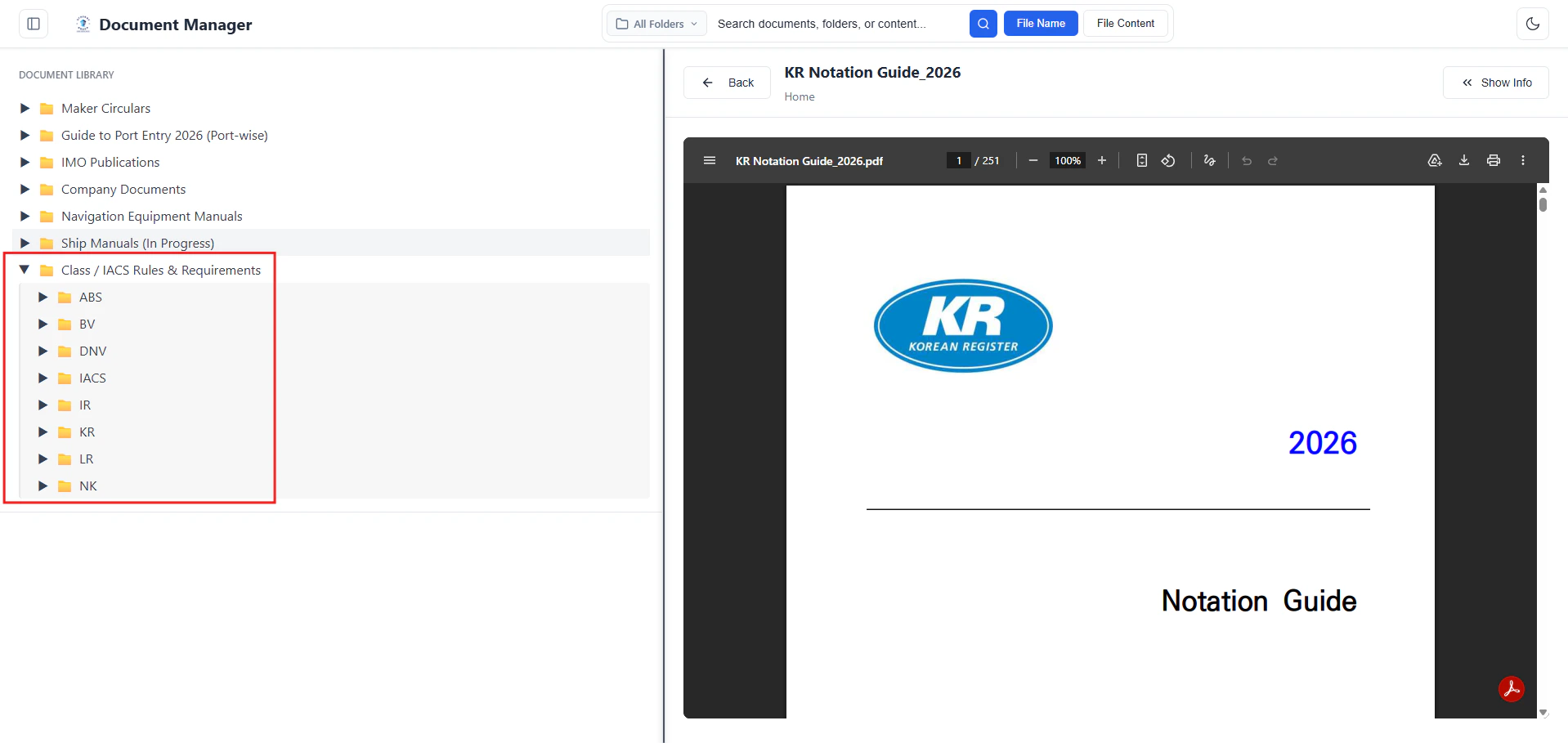Click the PDF zoom 100% field

pos(1068,160)
